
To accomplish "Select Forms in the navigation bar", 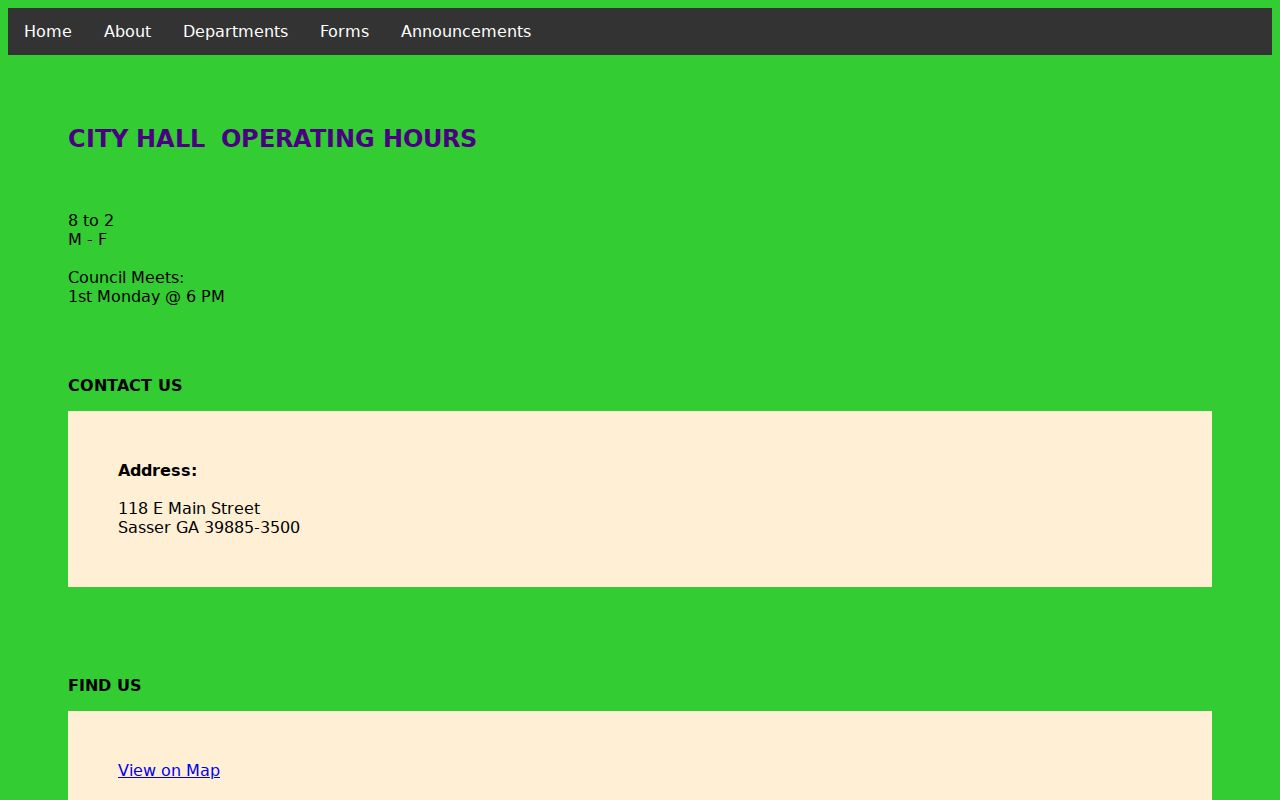I will pos(344,32).
